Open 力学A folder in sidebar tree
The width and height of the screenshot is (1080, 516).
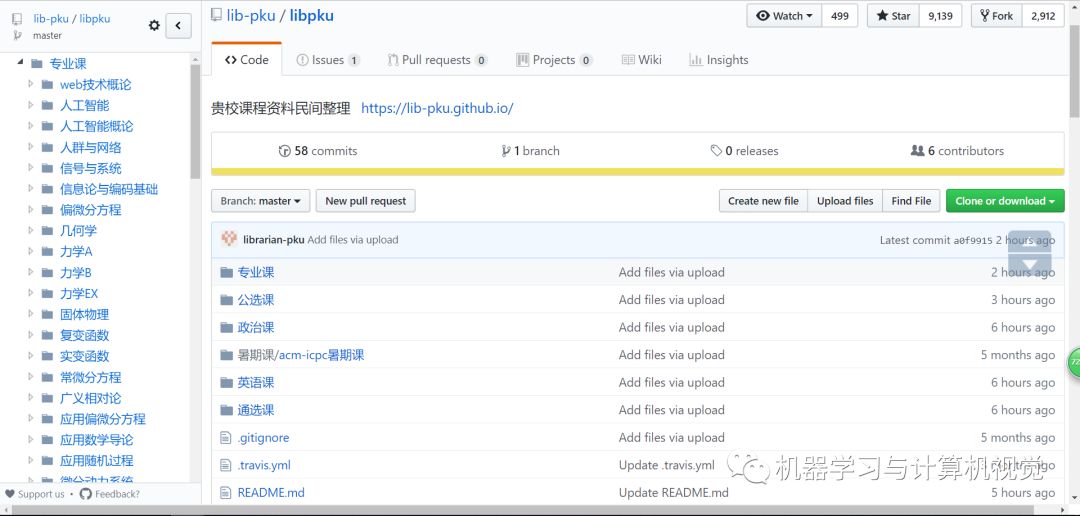76,251
